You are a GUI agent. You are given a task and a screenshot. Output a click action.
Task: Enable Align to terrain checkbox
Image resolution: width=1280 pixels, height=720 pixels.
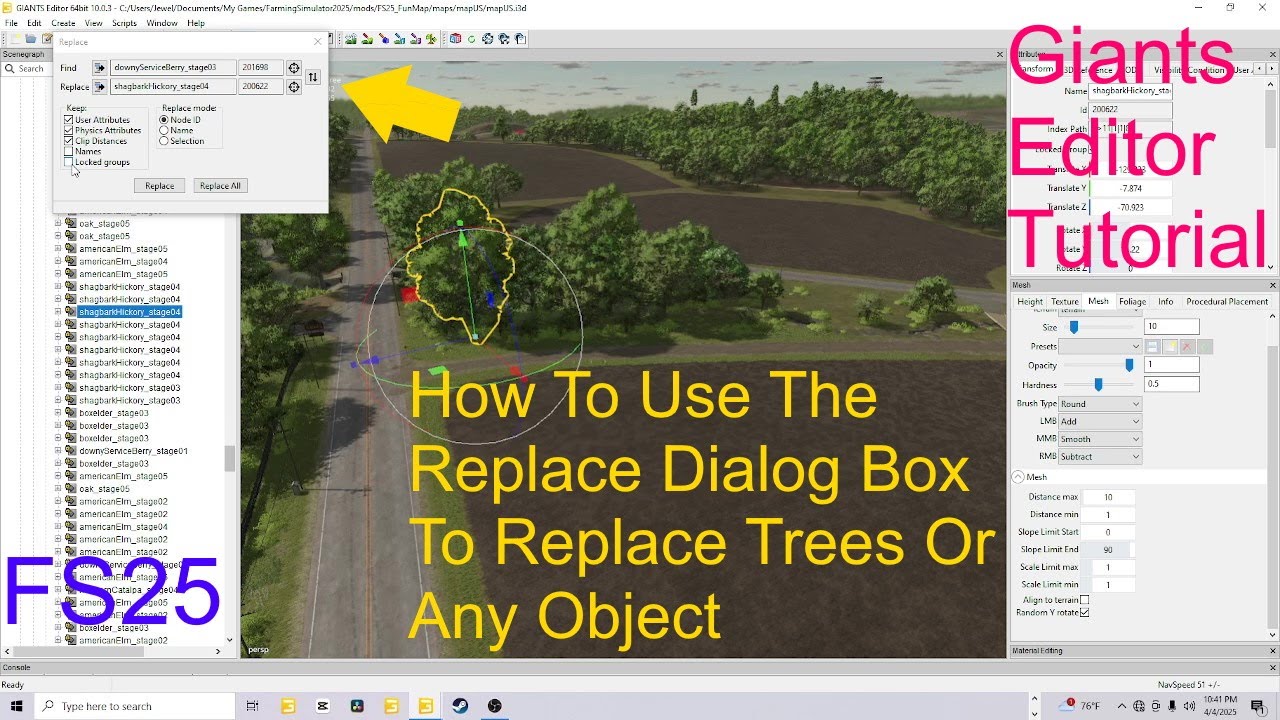(1084, 600)
